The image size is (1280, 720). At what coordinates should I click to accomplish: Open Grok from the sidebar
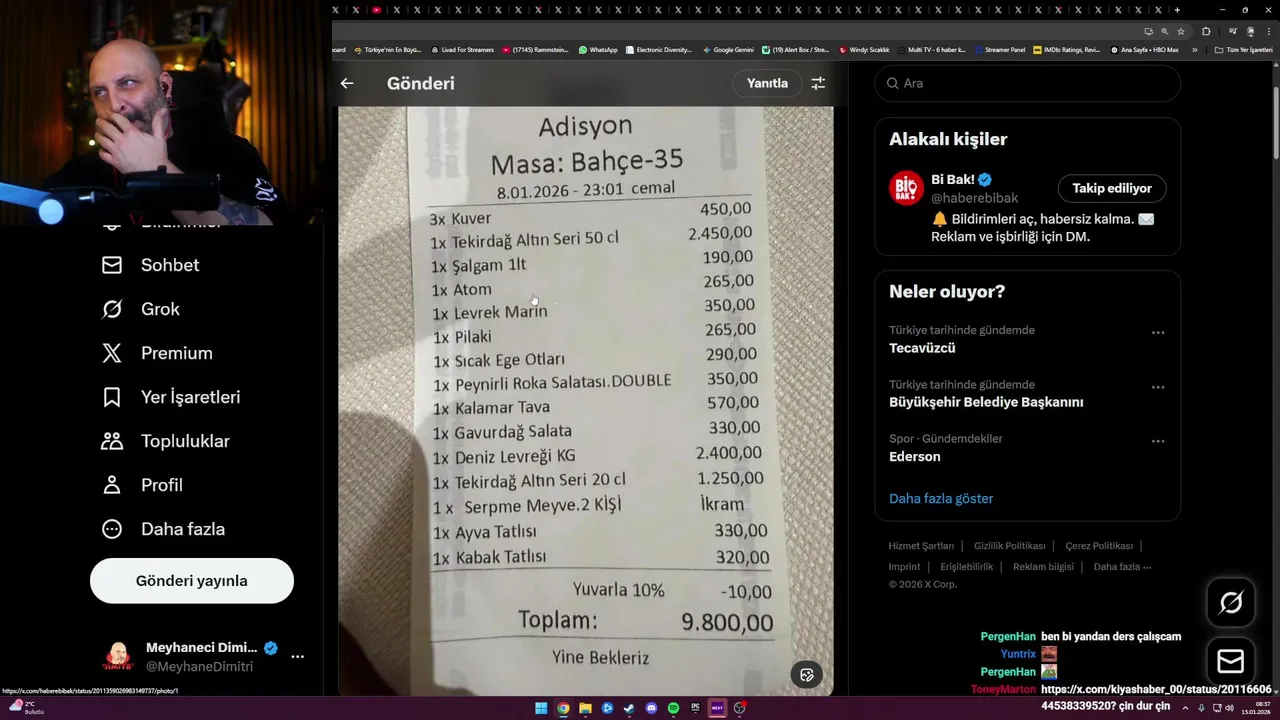[x=141, y=309]
